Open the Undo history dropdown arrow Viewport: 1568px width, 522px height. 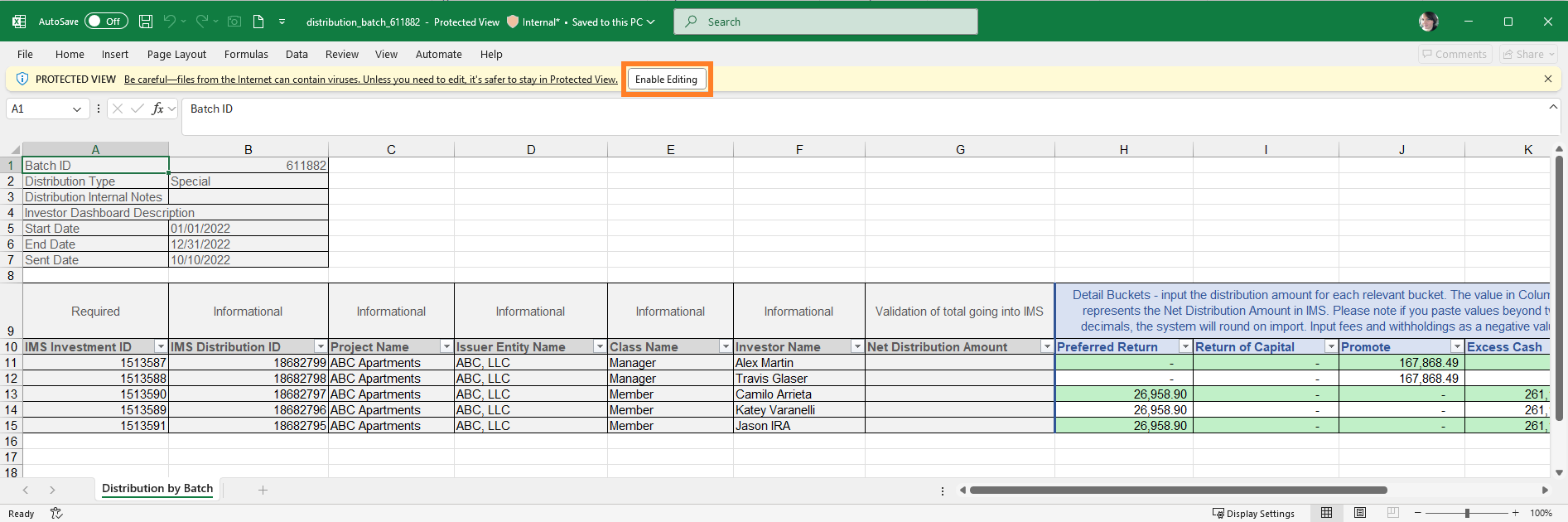[x=183, y=22]
